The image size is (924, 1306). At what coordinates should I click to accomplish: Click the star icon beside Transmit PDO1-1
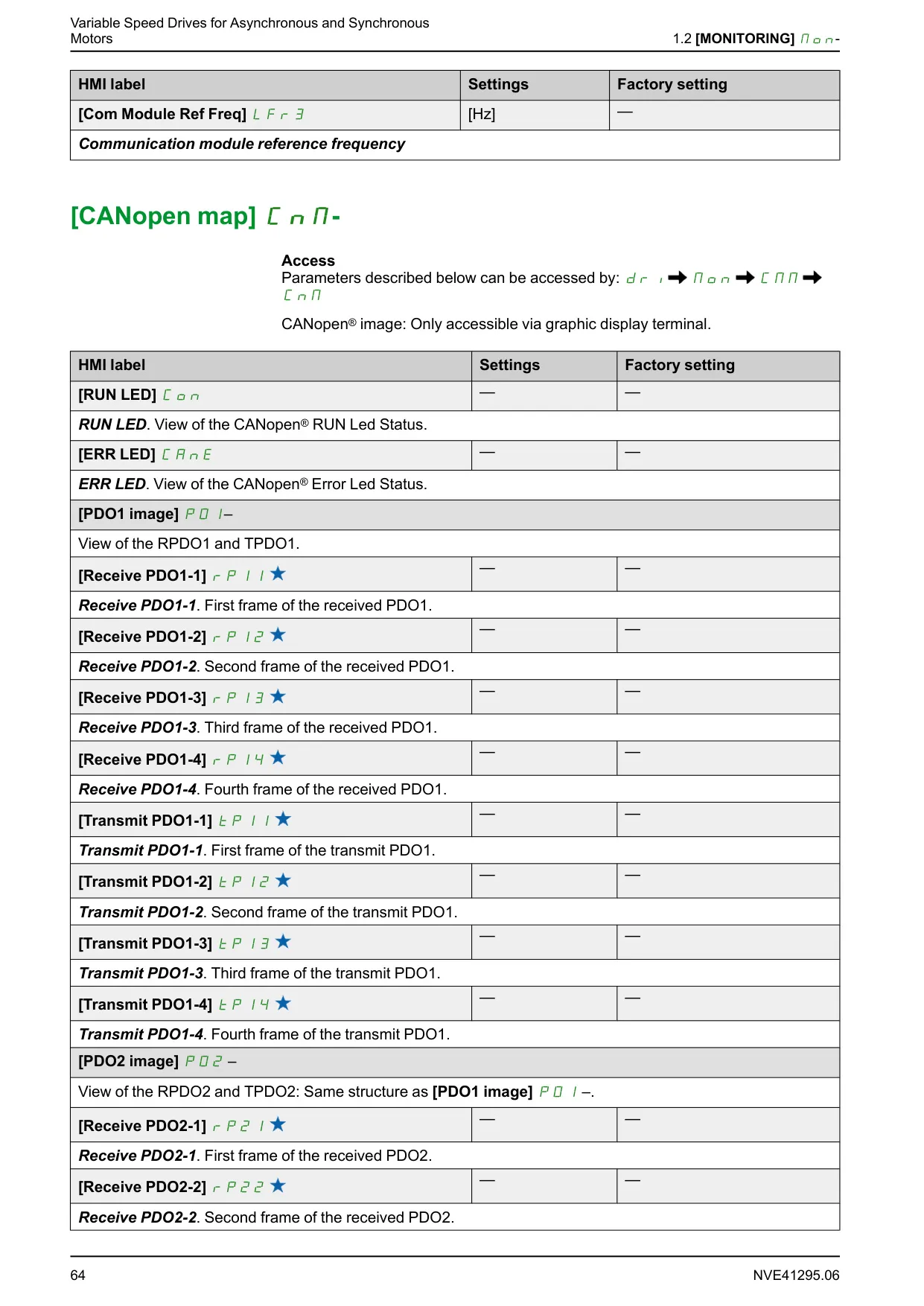click(x=283, y=819)
